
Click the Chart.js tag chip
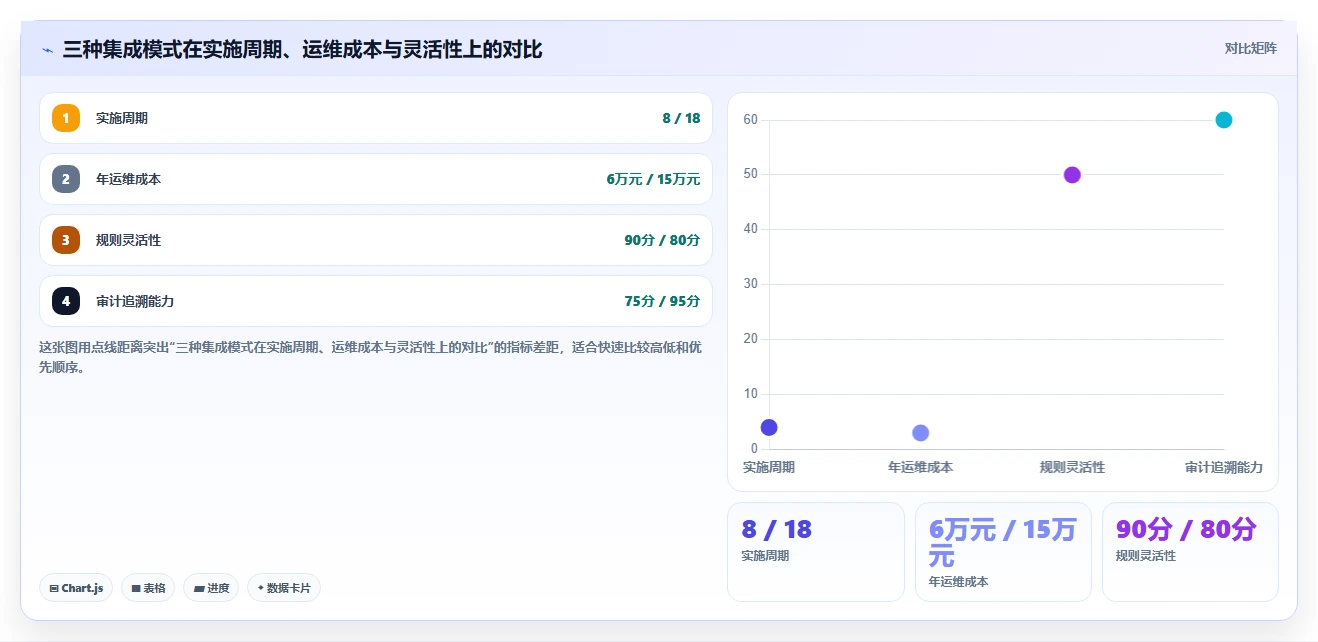pos(76,588)
